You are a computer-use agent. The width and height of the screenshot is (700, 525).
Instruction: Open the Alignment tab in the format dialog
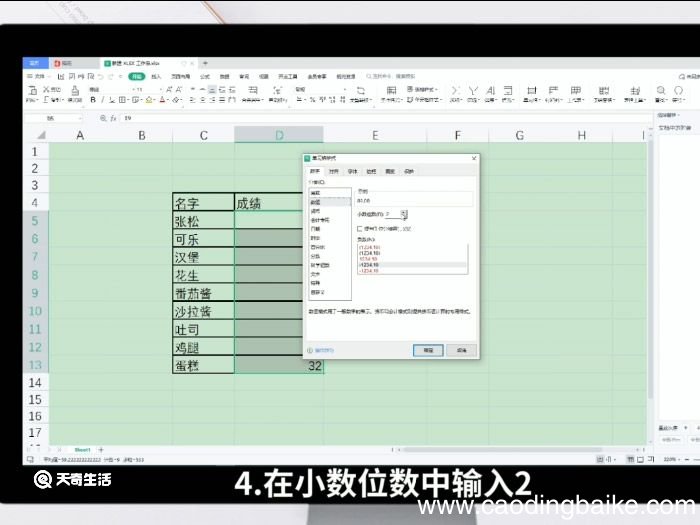tap(334, 171)
